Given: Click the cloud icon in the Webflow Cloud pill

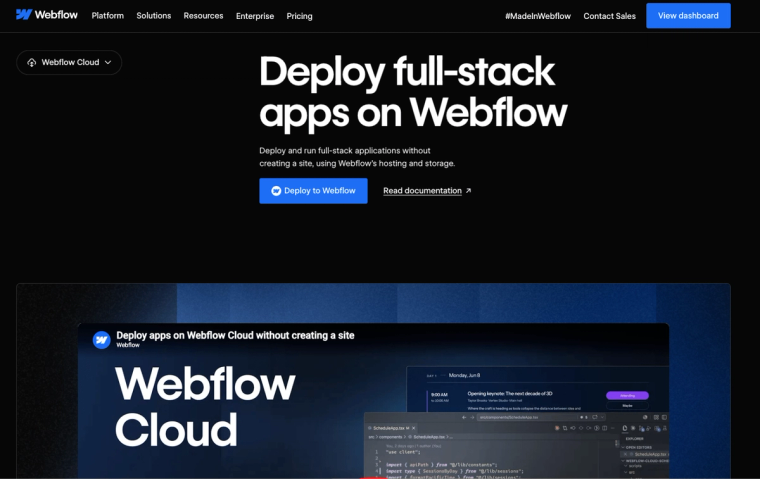Looking at the screenshot, I should [x=32, y=63].
